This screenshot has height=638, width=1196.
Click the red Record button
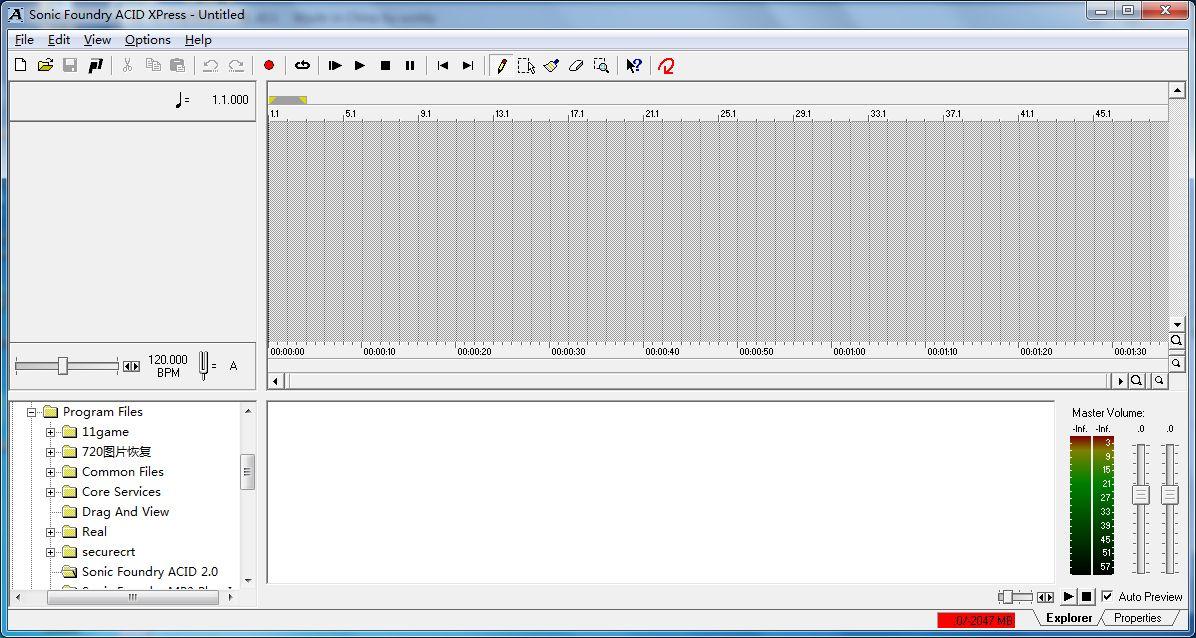(268, 66)
